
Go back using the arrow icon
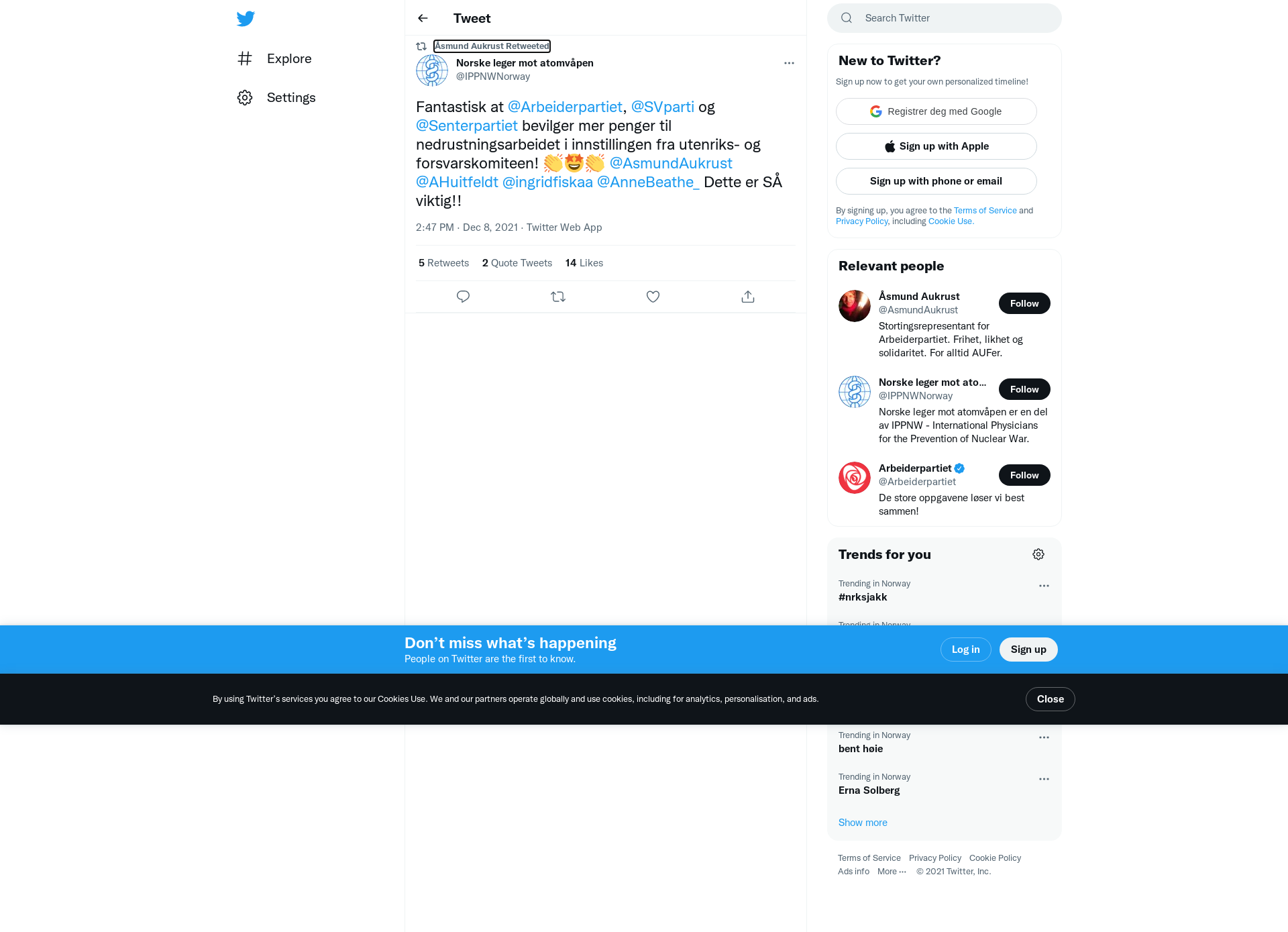point(423,18)
